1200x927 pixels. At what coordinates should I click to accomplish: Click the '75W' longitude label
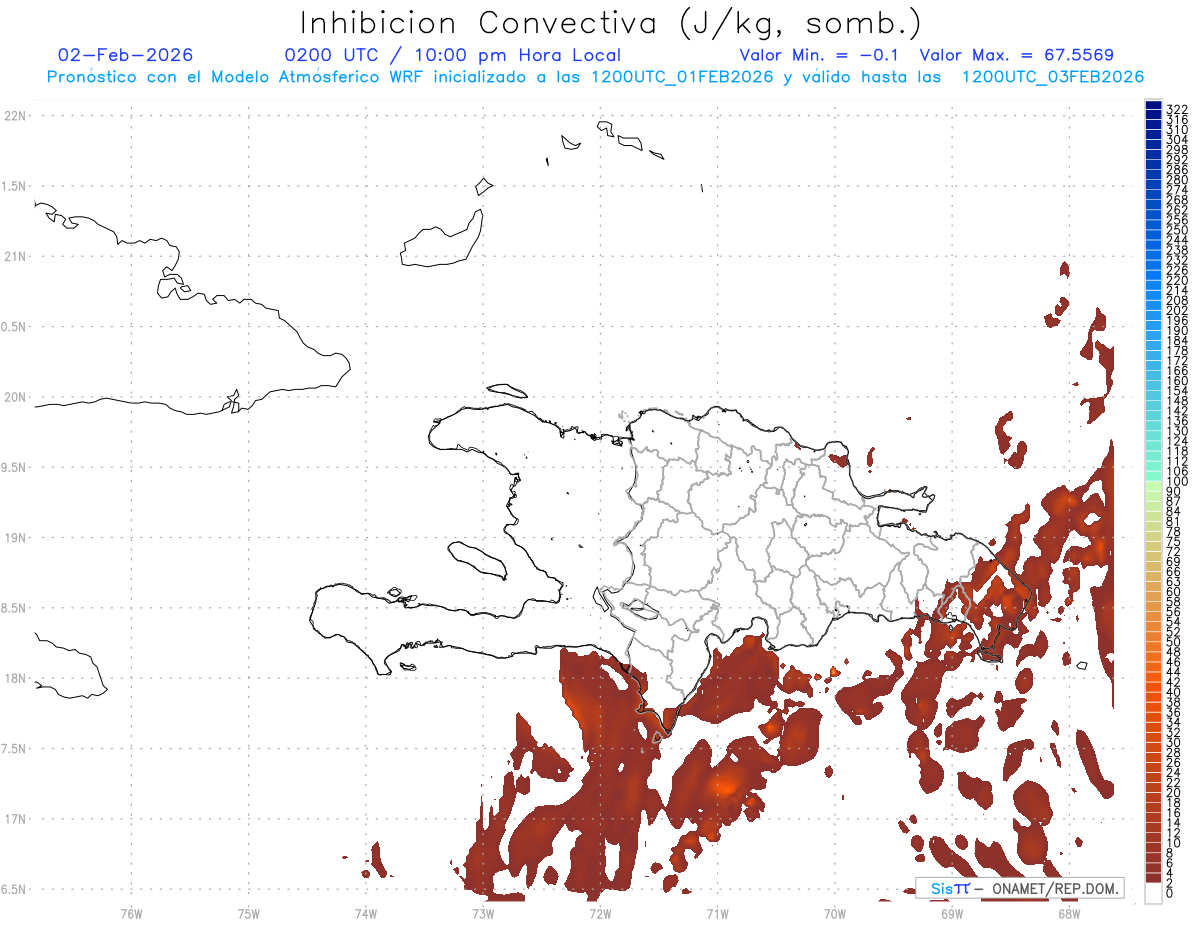[x=249, y=913]
